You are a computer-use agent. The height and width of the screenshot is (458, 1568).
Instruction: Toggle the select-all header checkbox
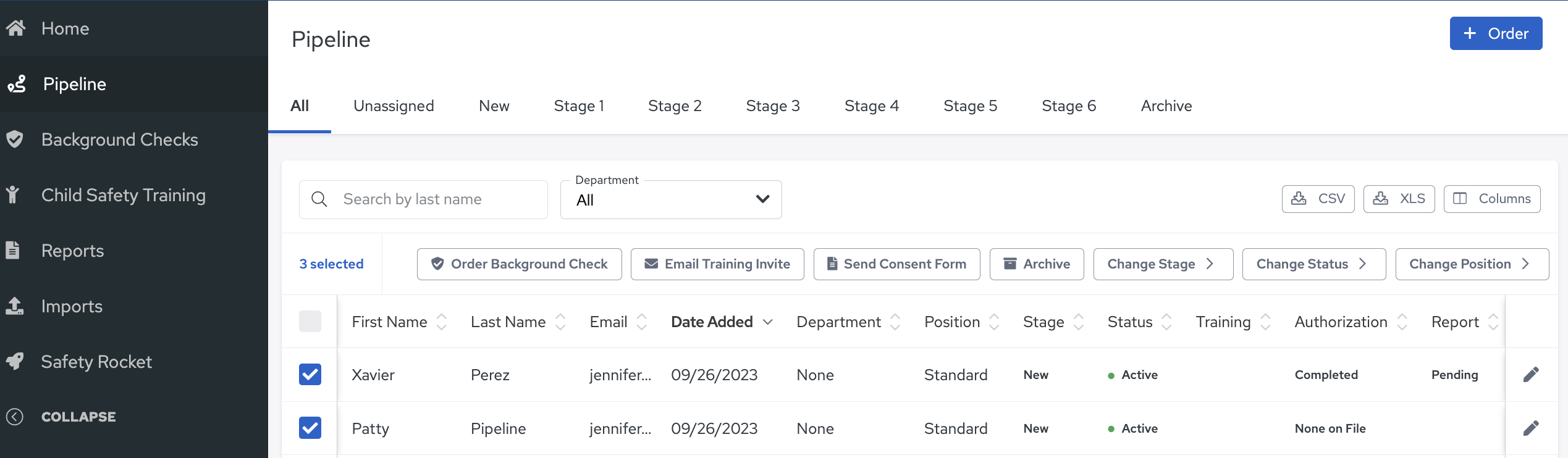pos(310,322)
